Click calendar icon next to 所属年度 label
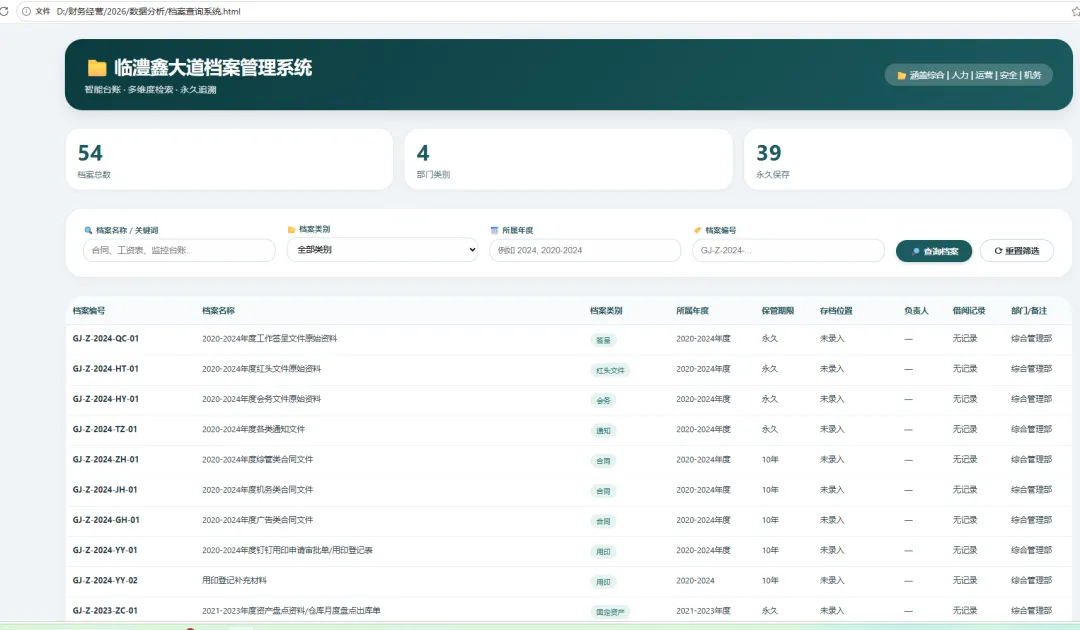 click(494, 230)
